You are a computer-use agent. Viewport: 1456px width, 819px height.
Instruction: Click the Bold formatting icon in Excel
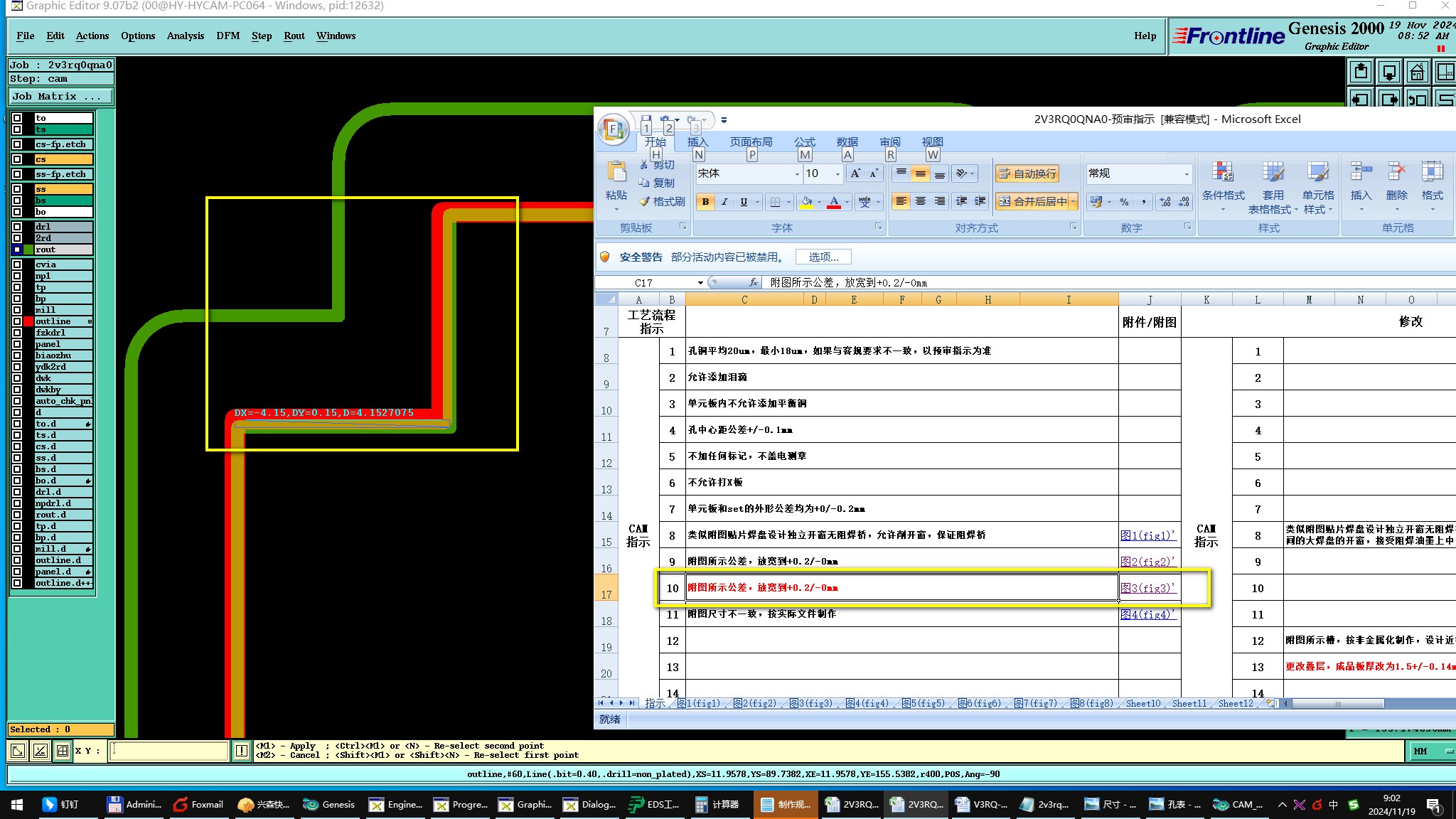[705, 202]
